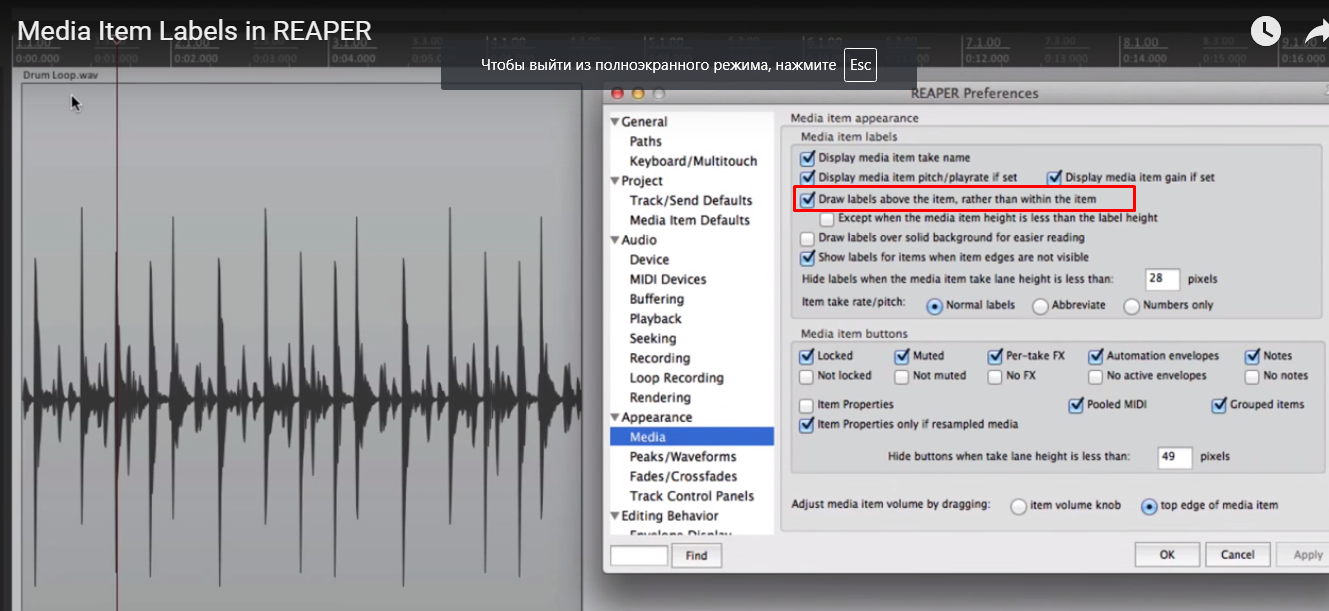Open Peaks/Waveforms preferences page
Image resolution: width=1329 pixels, height=611 pixels.
coord(683,457)
